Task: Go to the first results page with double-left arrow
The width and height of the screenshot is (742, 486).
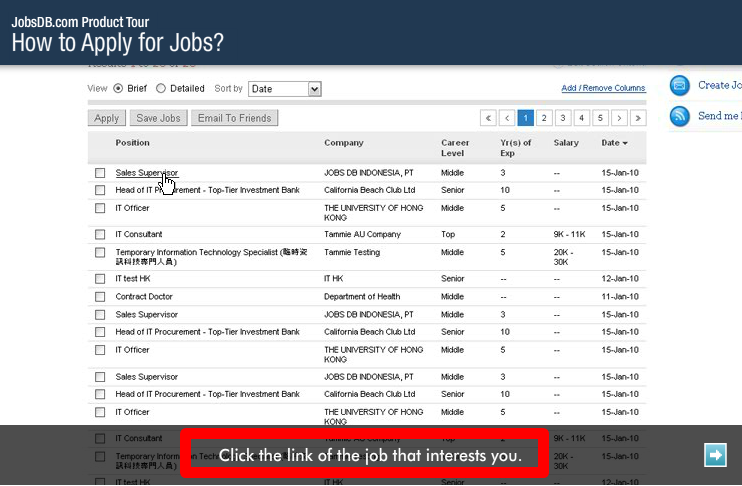Action: click(x=488, y=118)
